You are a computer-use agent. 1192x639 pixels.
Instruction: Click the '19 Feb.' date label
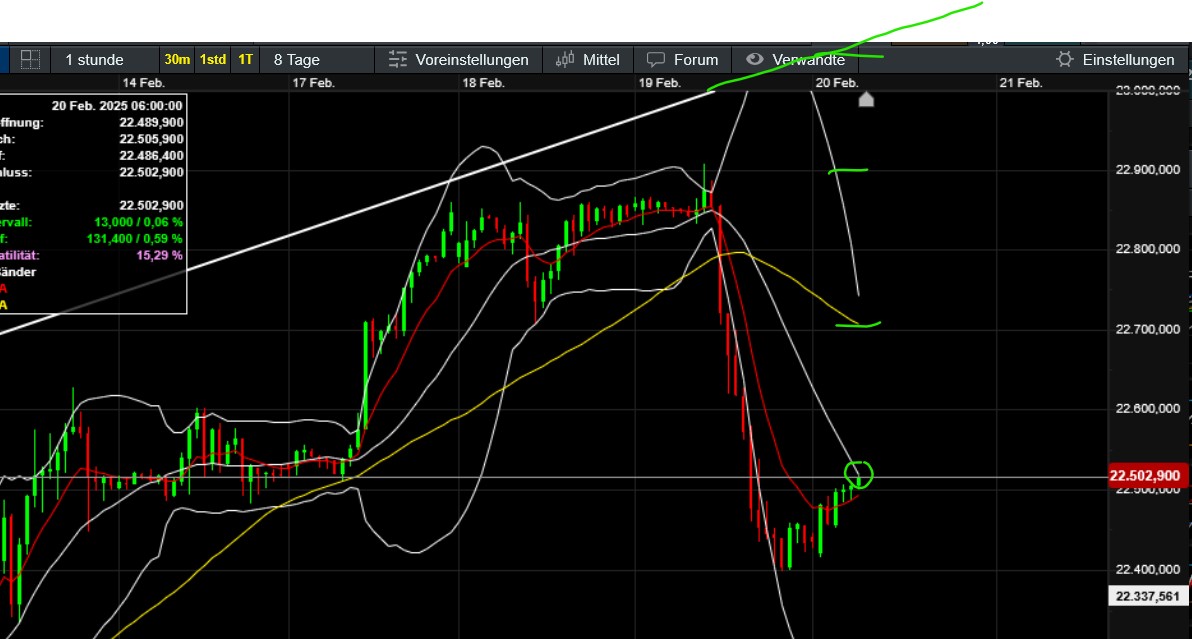tap(659, 83)
